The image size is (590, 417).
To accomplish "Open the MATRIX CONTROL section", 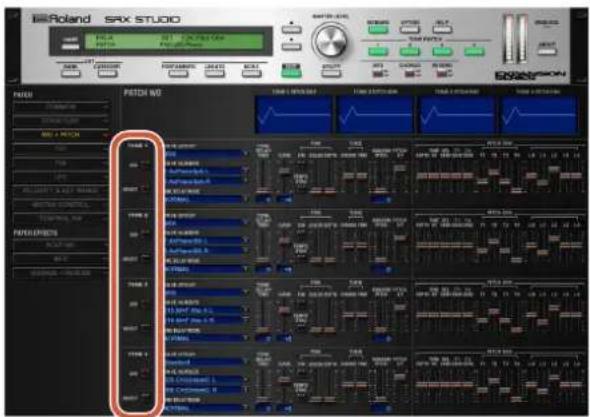I will click(x=61, y=205).
